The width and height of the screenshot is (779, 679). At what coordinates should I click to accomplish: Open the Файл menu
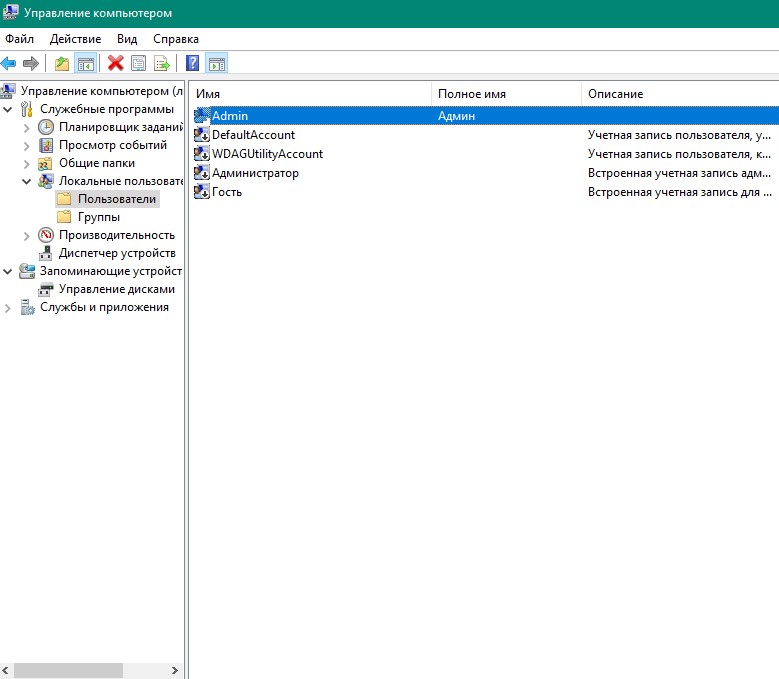click(19, 39)
